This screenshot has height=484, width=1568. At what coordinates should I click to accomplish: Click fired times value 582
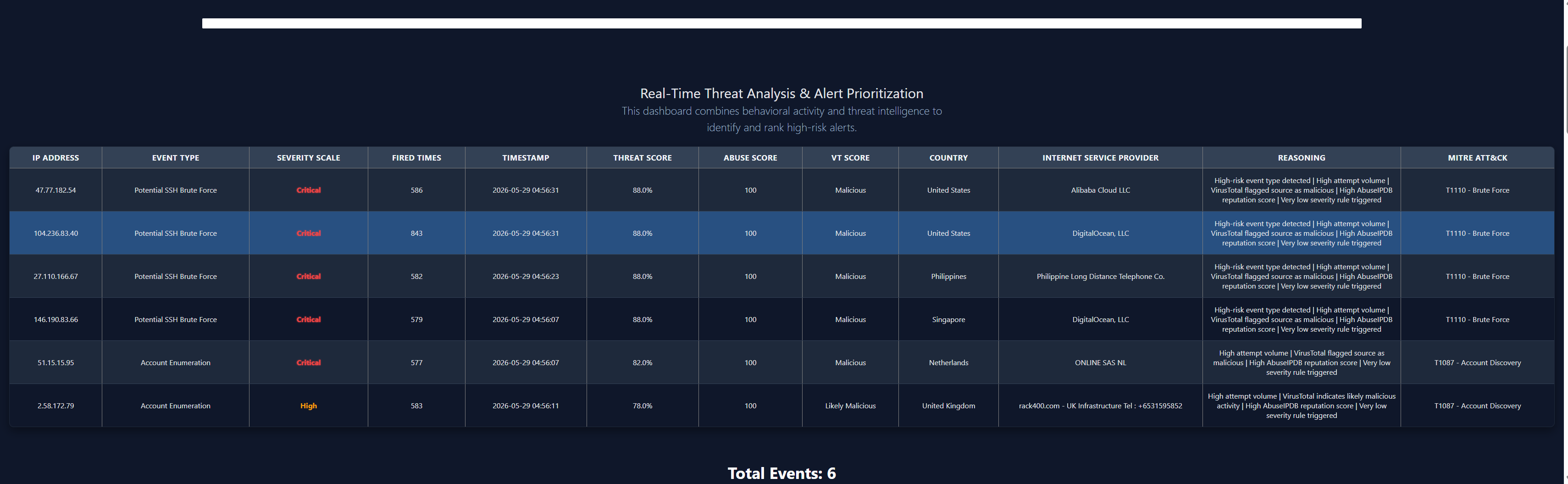point(416,276)
